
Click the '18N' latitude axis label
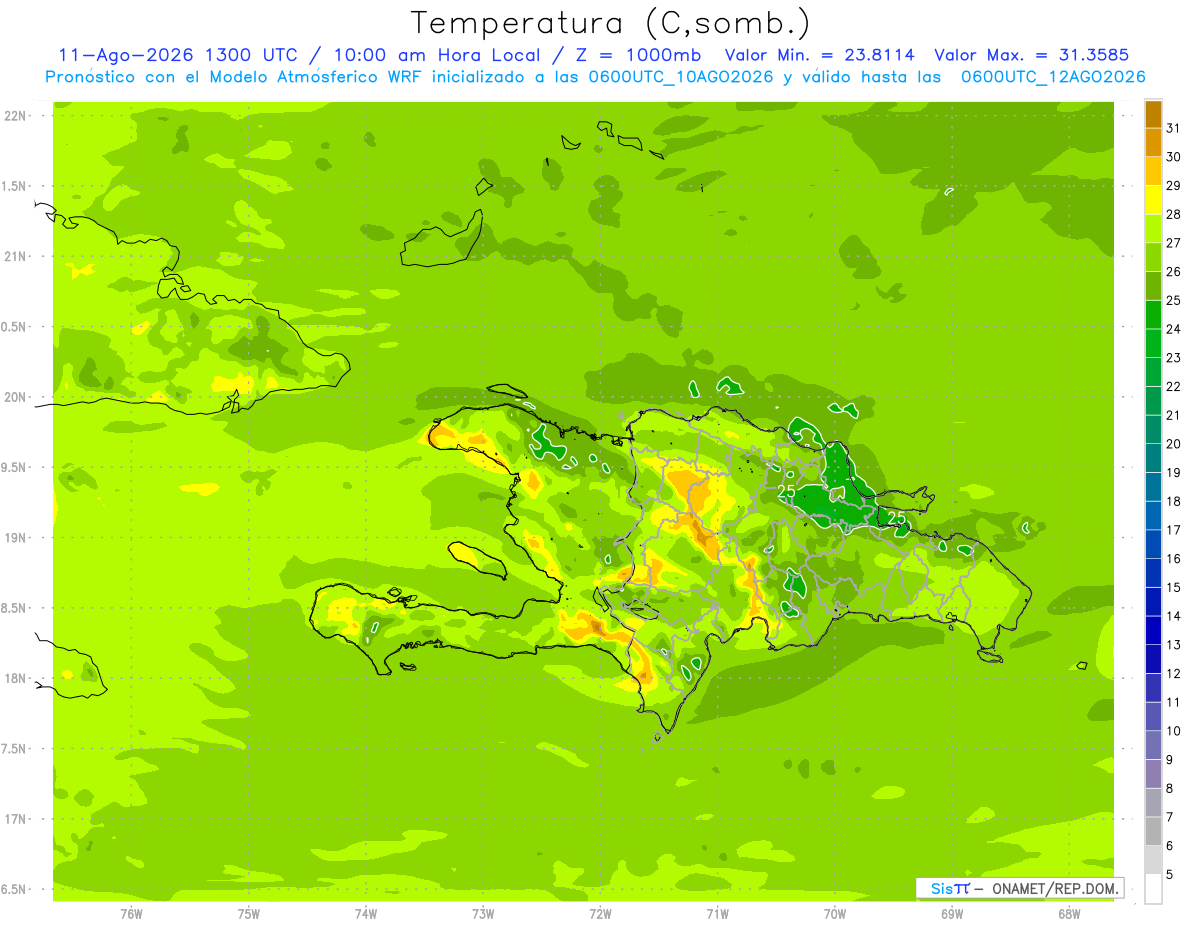14,679
